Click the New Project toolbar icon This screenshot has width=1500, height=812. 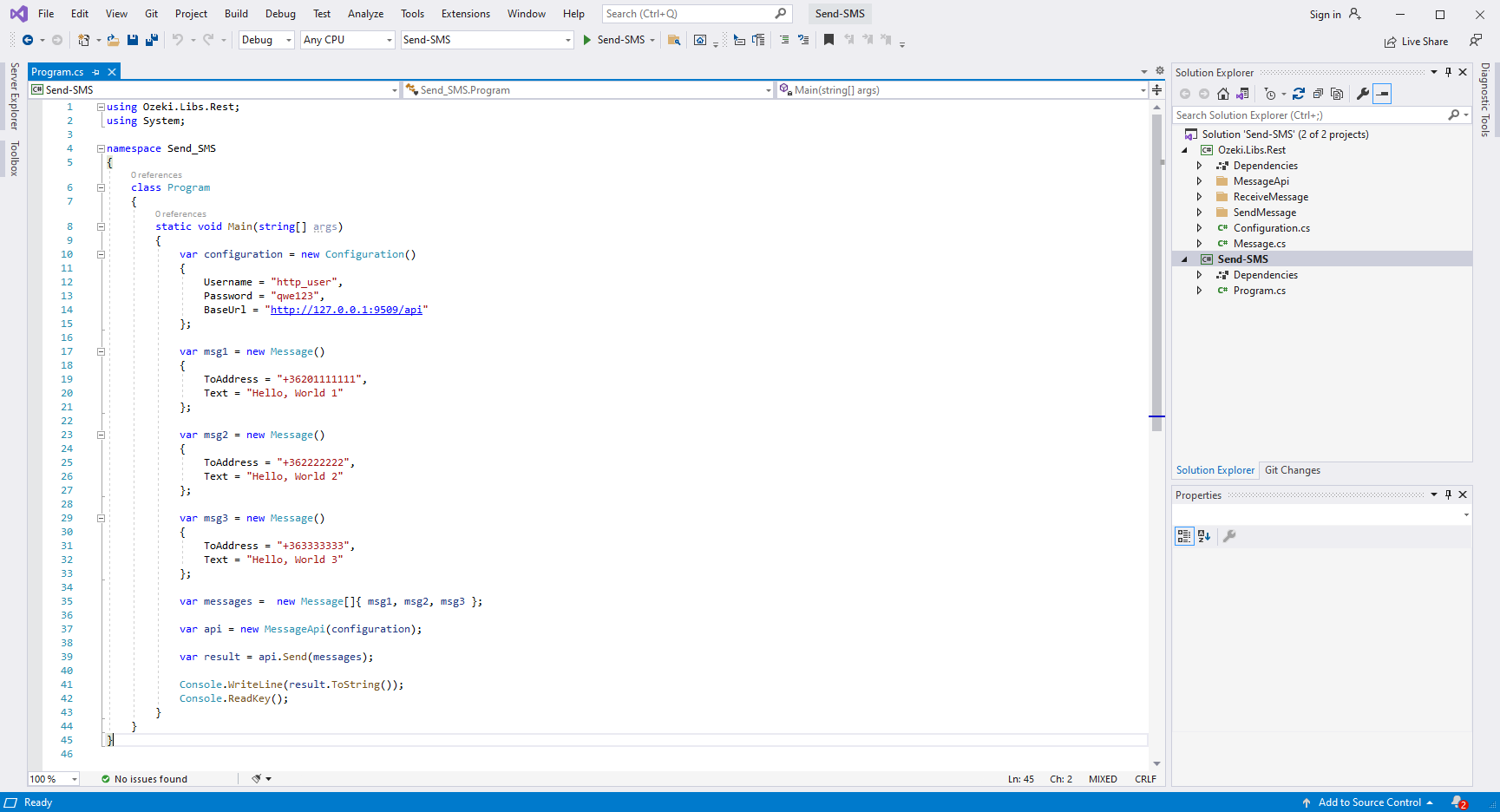pos(83,40)
